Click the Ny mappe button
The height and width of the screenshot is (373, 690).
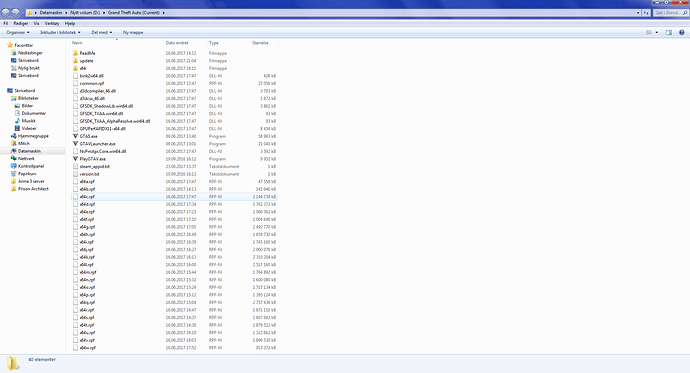point(133,33)
